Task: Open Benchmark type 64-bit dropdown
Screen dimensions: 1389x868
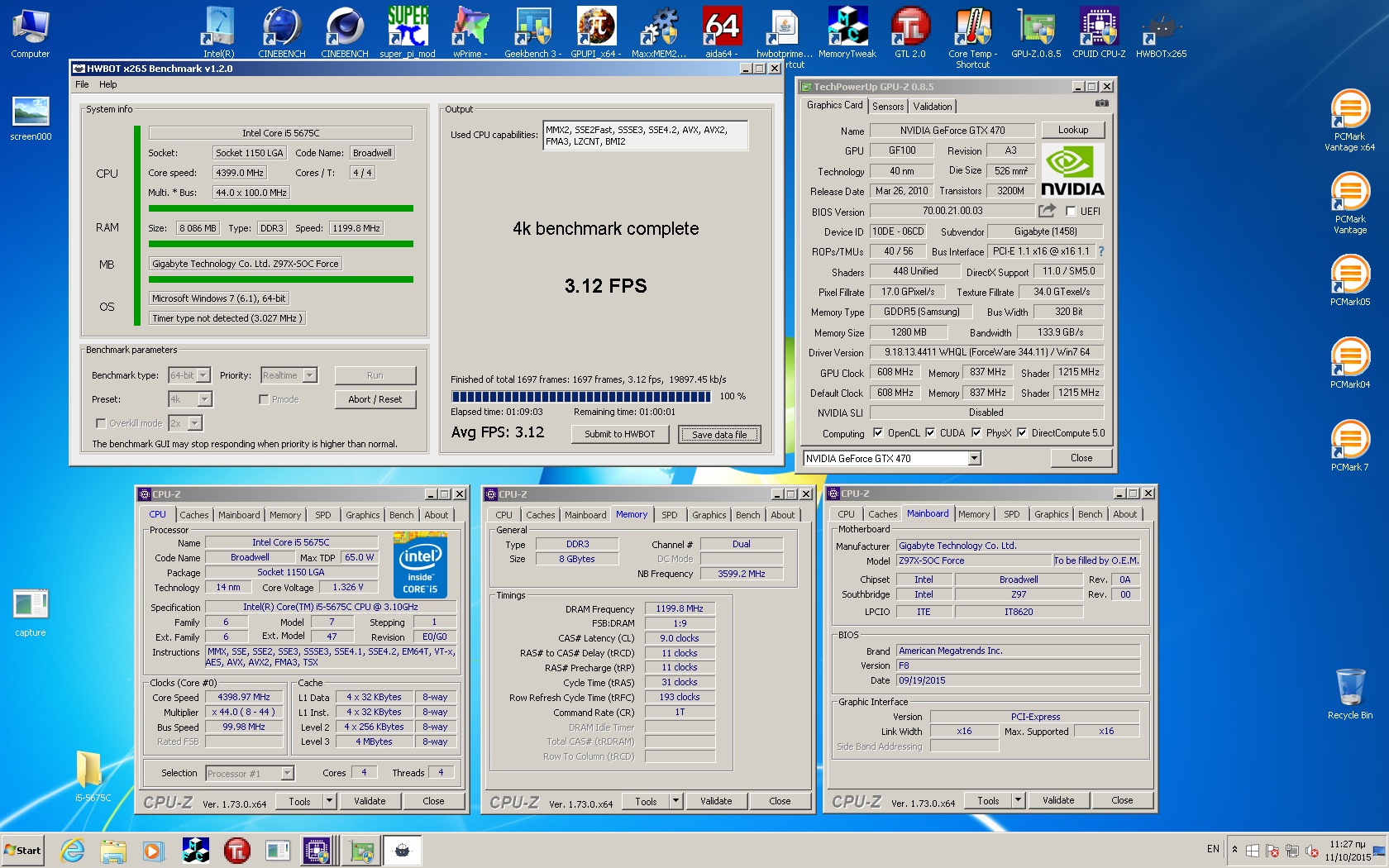Action: [x=189, y=375]
